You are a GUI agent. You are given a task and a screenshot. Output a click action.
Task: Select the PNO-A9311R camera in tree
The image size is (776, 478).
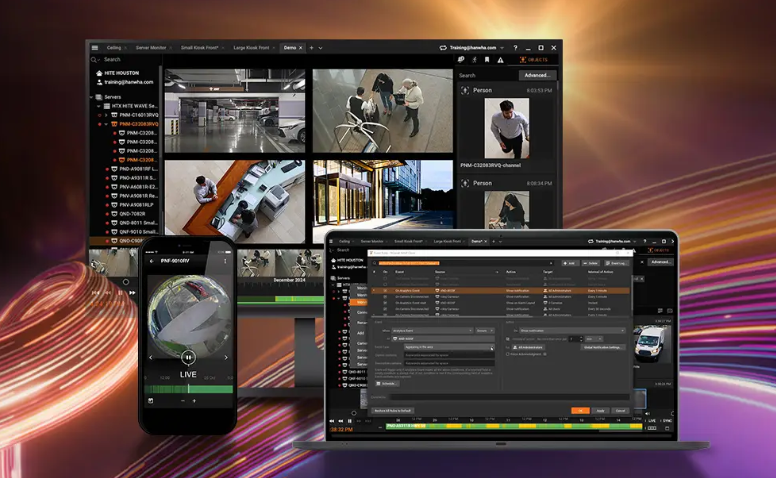click(x=134, y=178)
